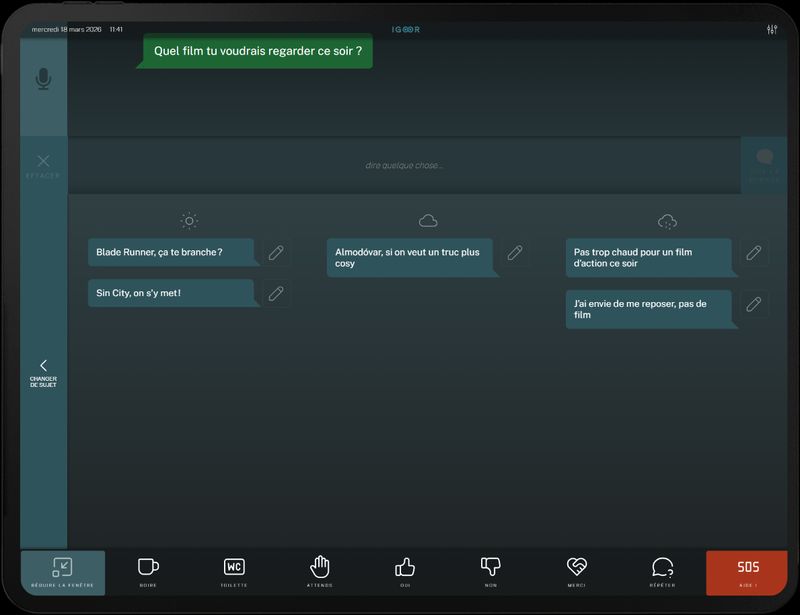
Task: Click the IGOOR logo at top
Action: pyautogui.click(x=406, y=30)
